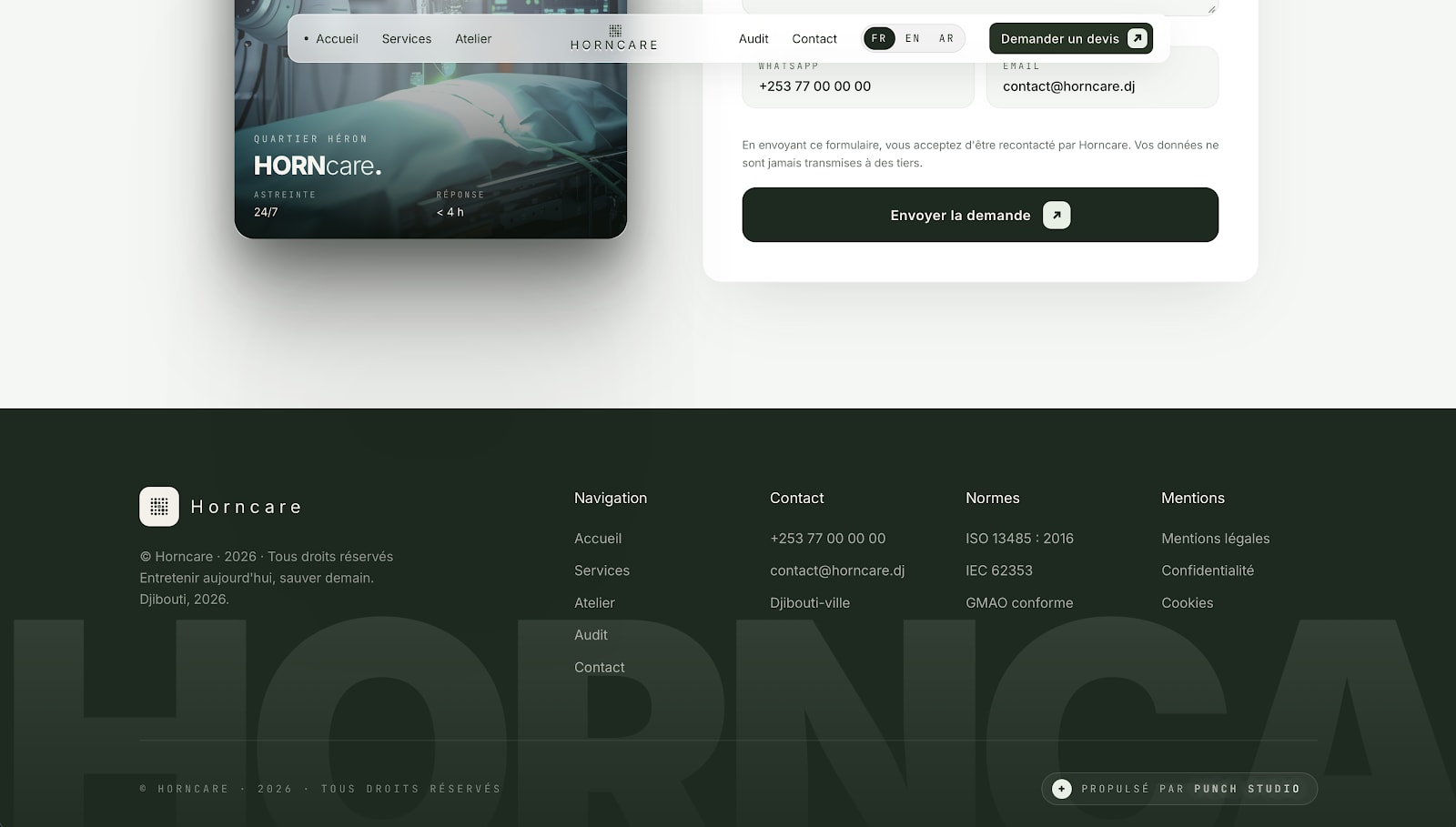Click the HORNcare Quartier Héron image card
The width and height of the screenshot is (1456, 827).
430,119
